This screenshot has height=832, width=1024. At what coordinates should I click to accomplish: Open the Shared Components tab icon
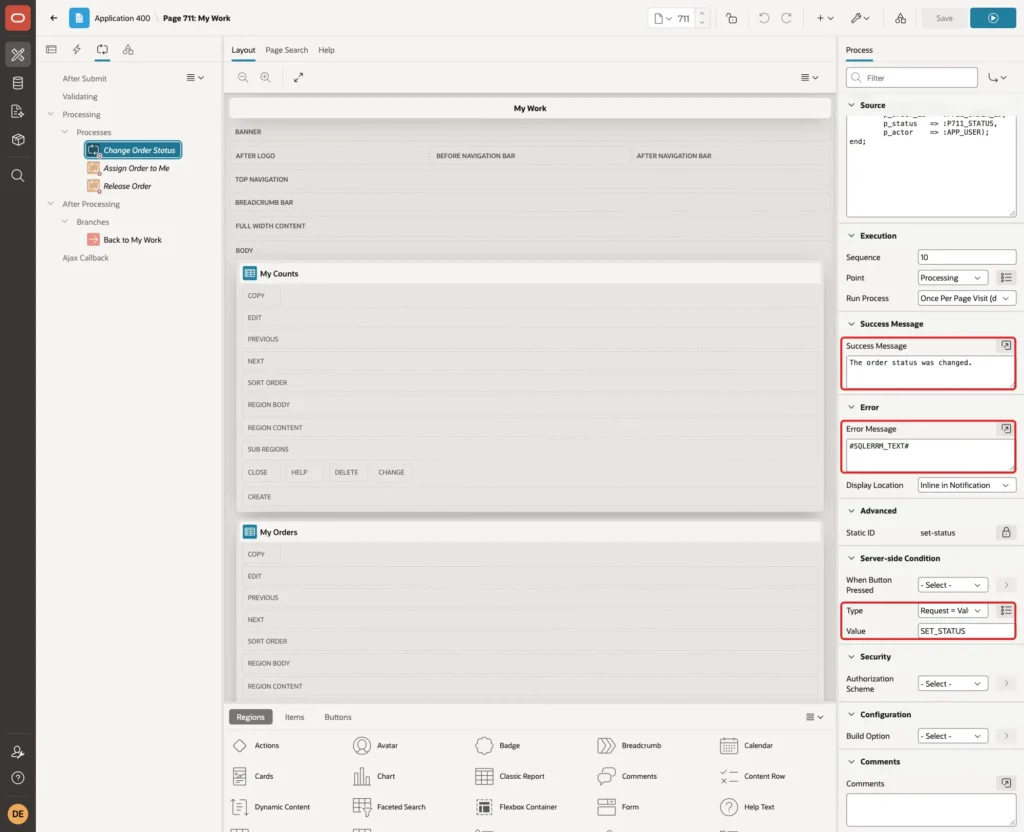[128, 50]
